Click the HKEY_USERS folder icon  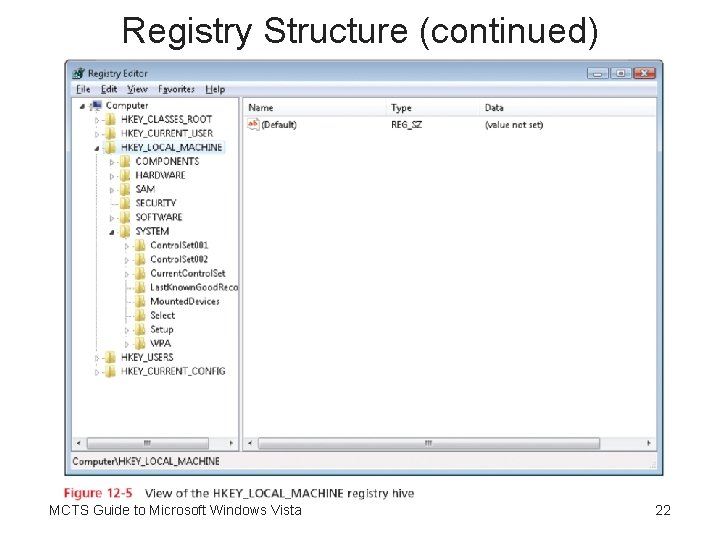(110, 358)
